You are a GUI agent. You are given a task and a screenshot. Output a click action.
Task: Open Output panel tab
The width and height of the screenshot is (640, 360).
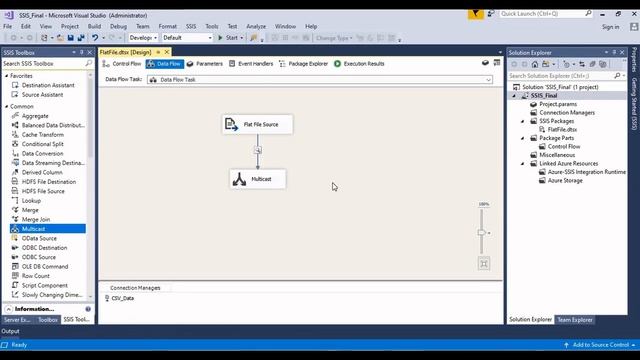point(10,331)
